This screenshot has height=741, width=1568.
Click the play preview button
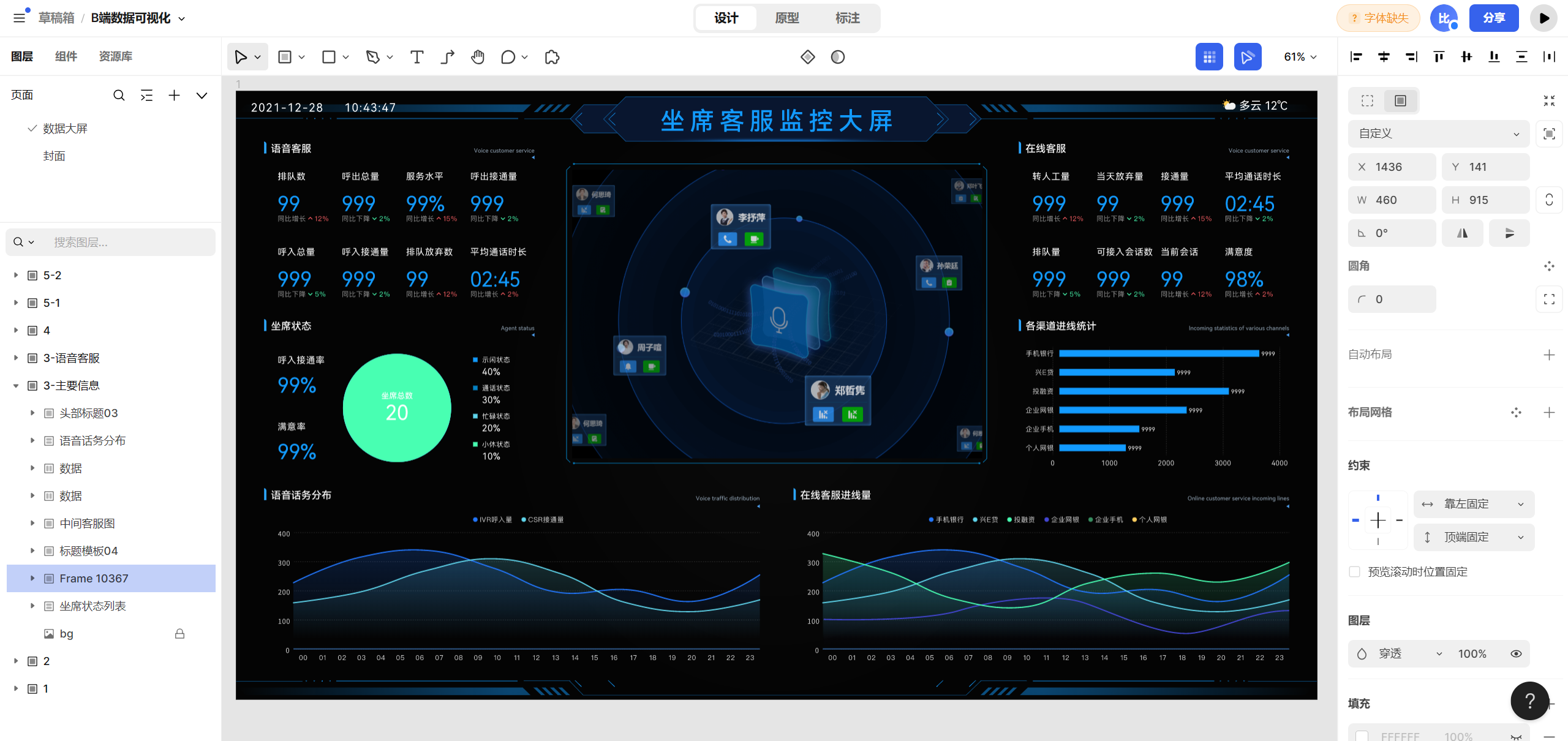[1543, 18]
